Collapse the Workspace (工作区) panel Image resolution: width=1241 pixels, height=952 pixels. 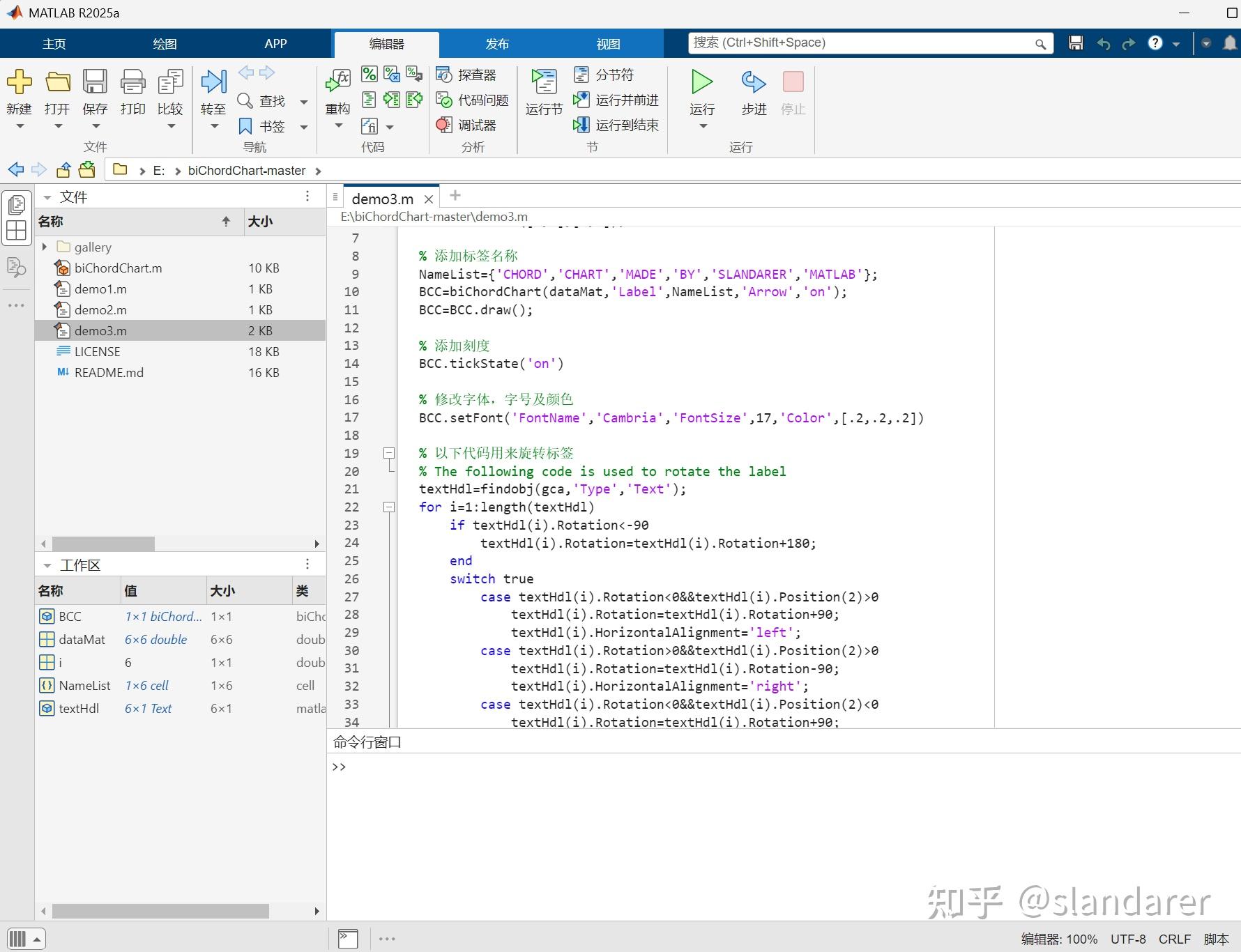[x=47, y=565]
